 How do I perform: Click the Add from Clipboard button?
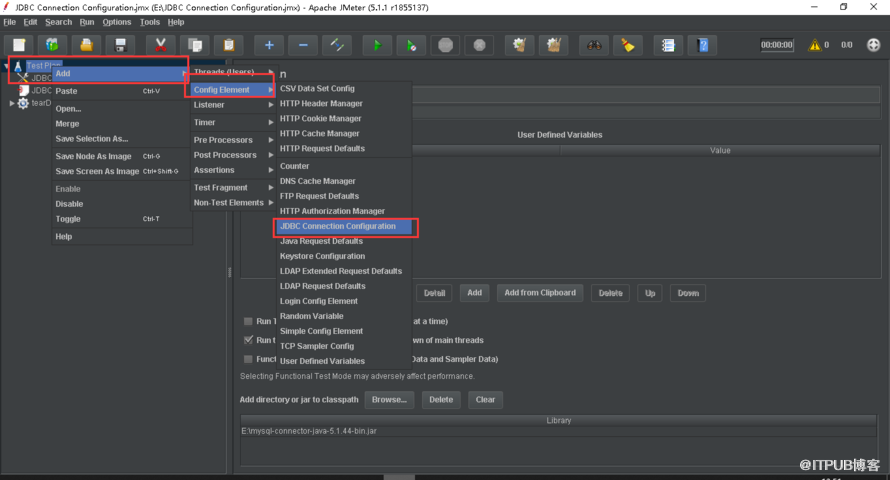tap(540, 293)
